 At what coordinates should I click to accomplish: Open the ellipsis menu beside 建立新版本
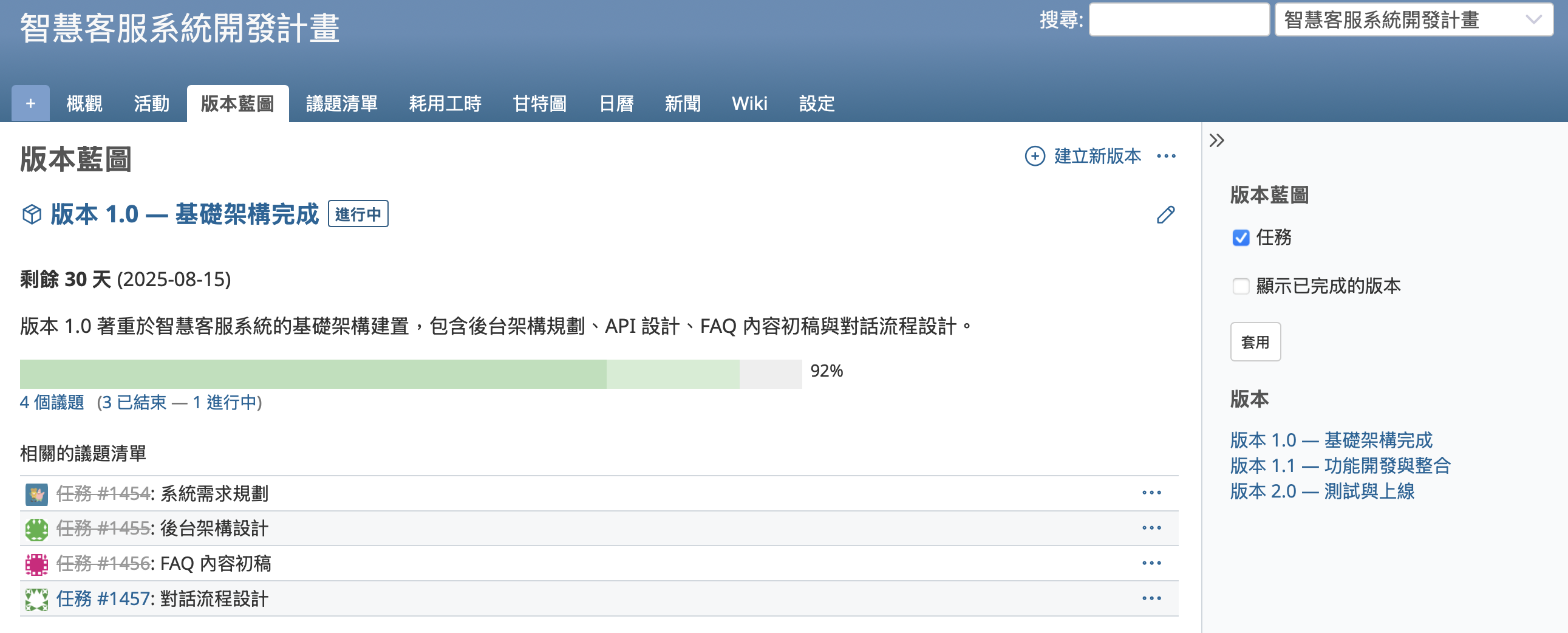1166,156
